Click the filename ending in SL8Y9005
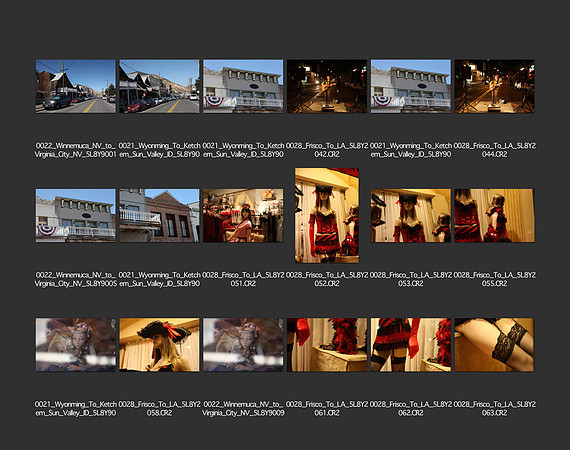 pyautogui.click(x=76, y=279)
